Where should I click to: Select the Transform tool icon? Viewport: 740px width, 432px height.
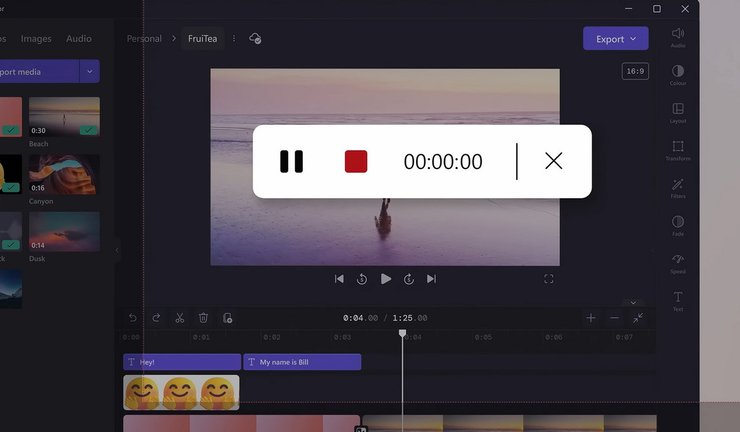coord(678,151)
